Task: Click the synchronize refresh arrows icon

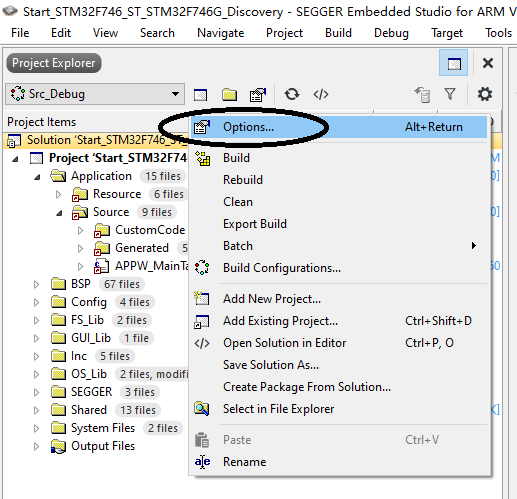Action: (292, 94)
